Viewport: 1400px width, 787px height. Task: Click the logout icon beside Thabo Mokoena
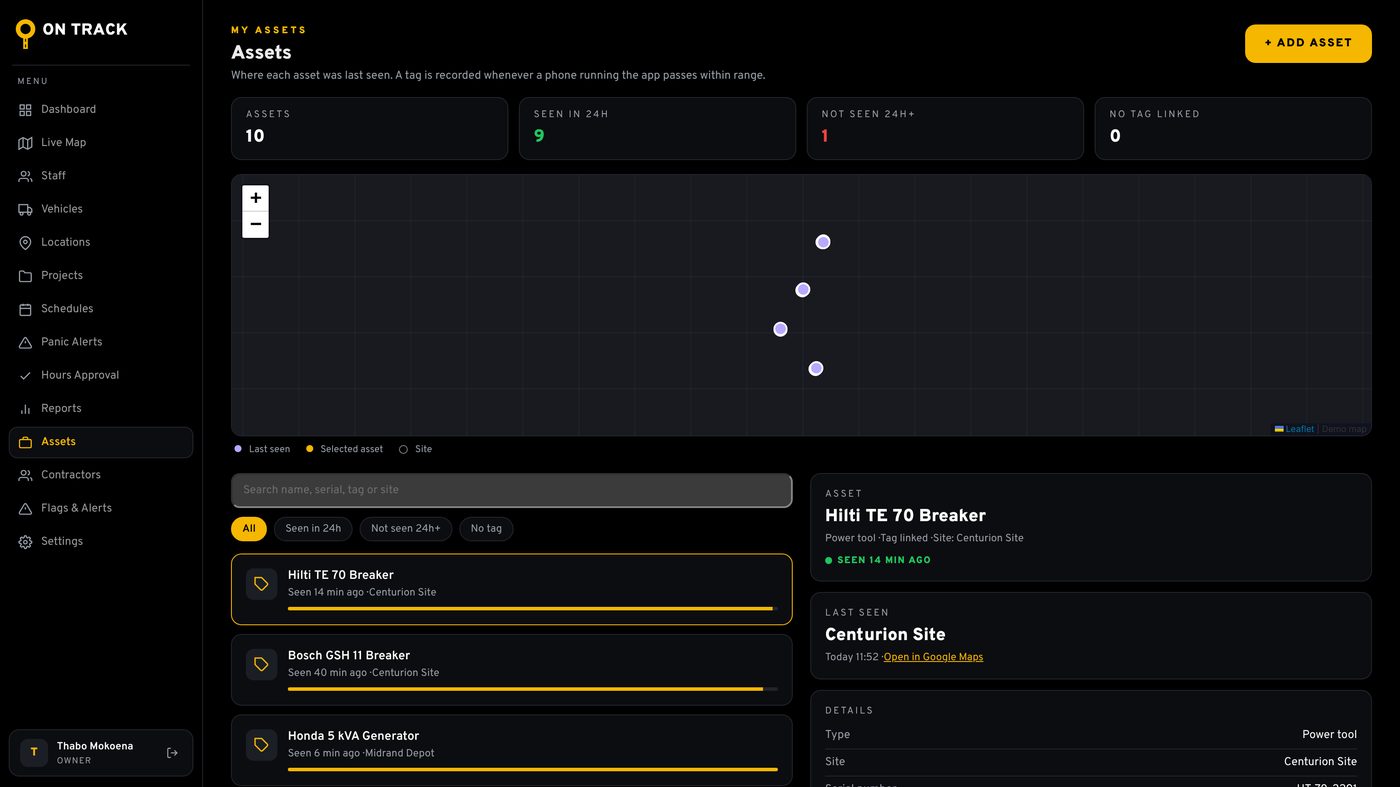(172, 753)
